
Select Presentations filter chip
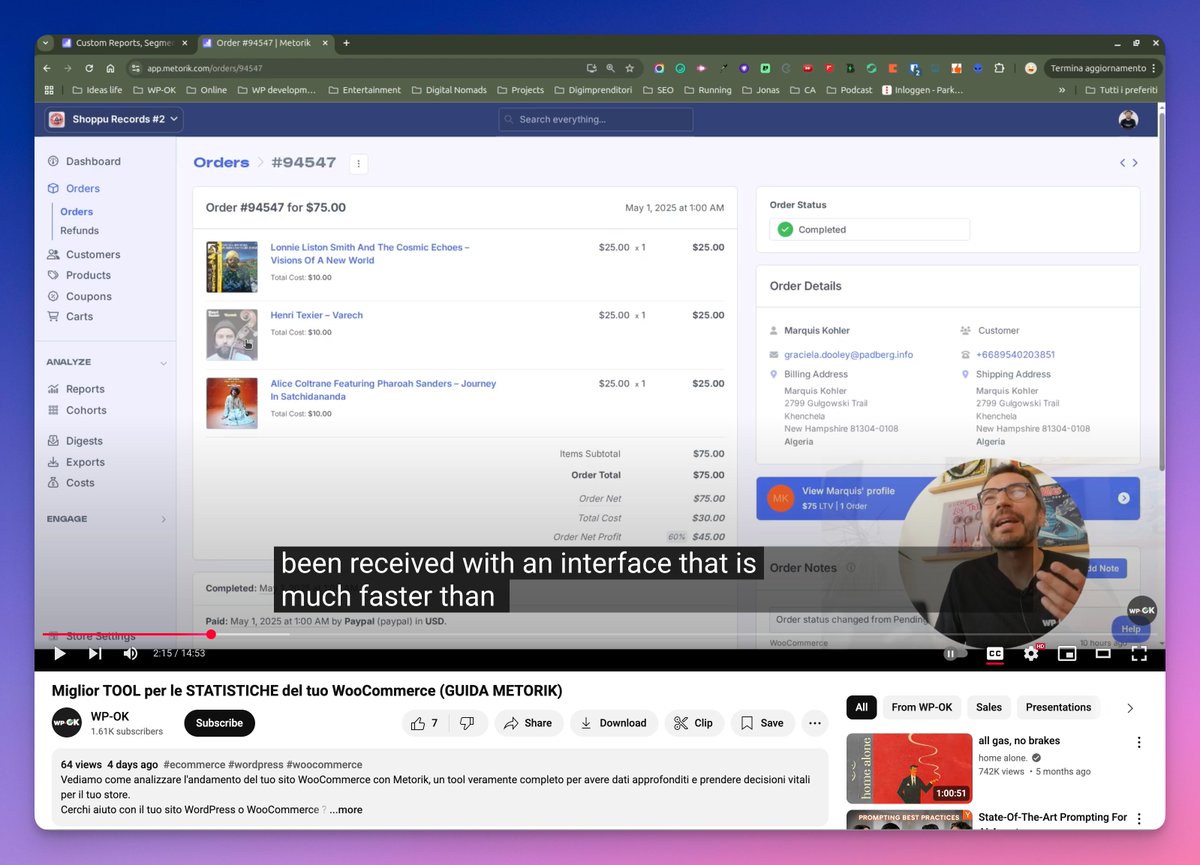click(x=1058, y=707)
